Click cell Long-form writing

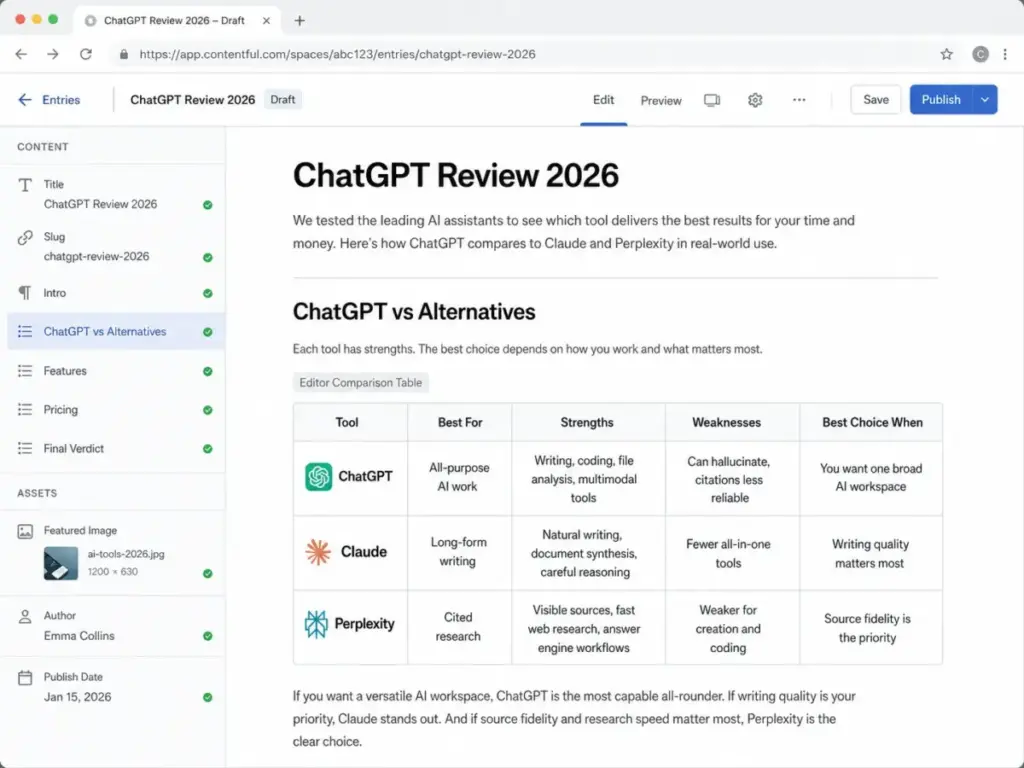coord(458,552)
